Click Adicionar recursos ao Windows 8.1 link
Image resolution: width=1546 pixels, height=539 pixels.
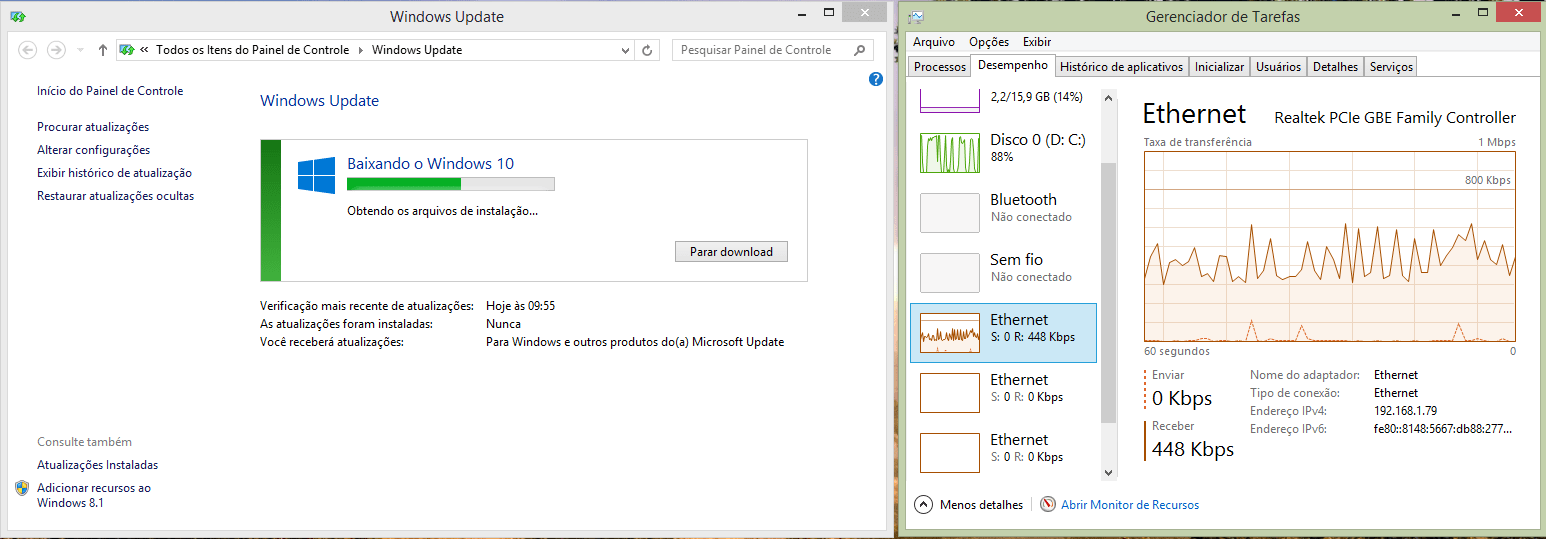coord(94,495)
